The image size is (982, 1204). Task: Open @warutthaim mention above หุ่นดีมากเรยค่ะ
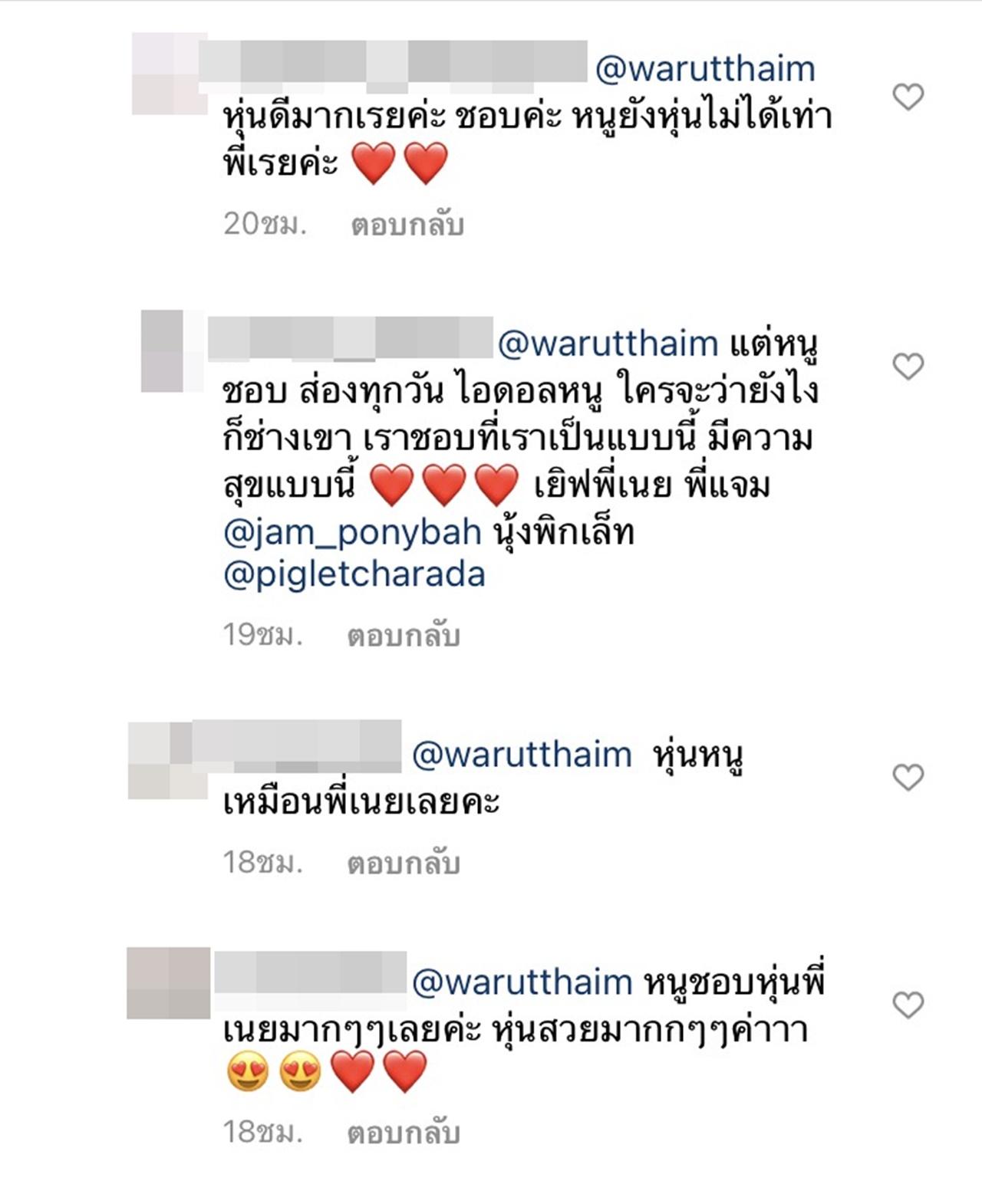pyautogui.click(x=705, y=69)
